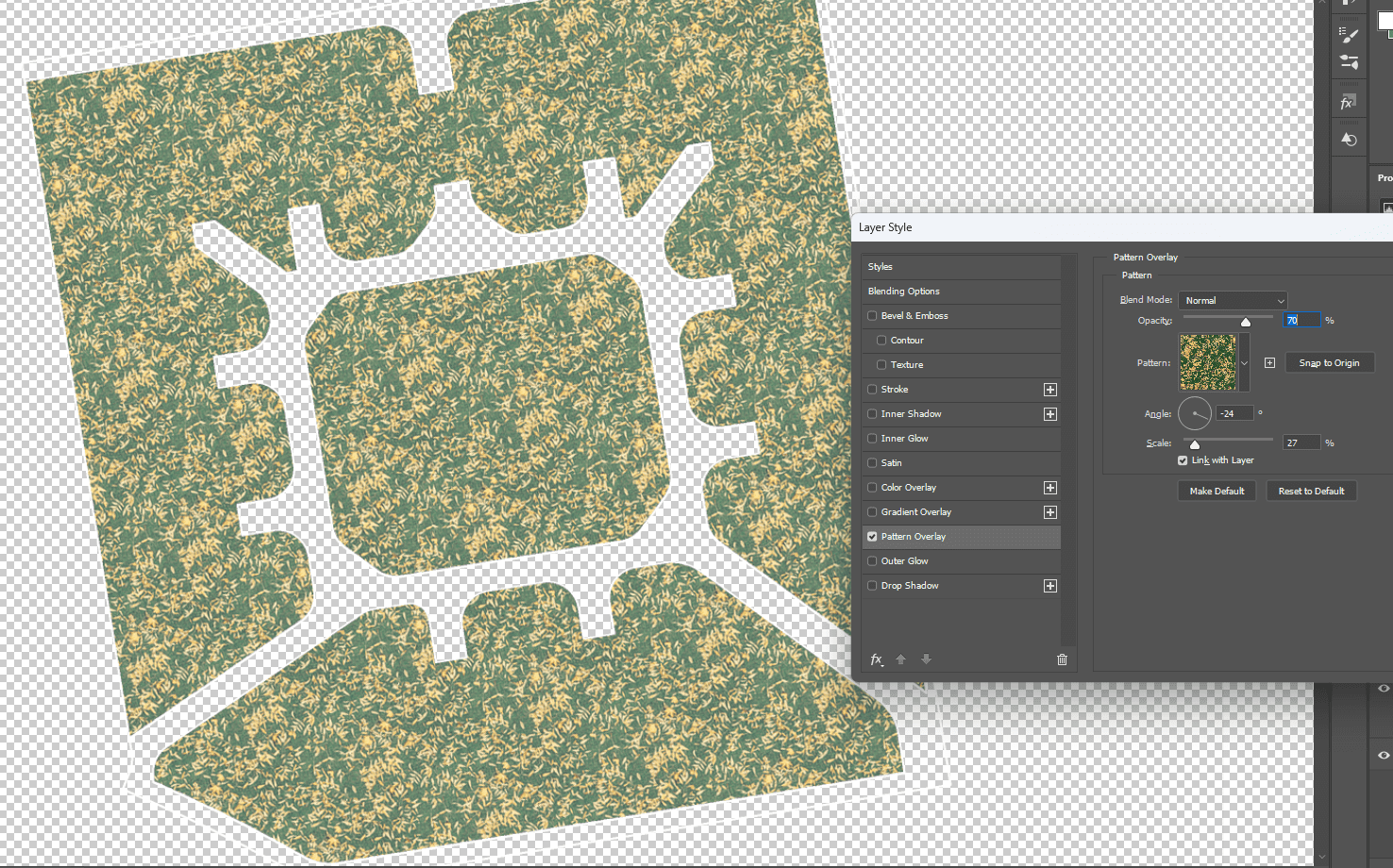This screenshot has width=1393, height=868.
Task: Click the Scale percentage input field
Action: (1301, 442)
